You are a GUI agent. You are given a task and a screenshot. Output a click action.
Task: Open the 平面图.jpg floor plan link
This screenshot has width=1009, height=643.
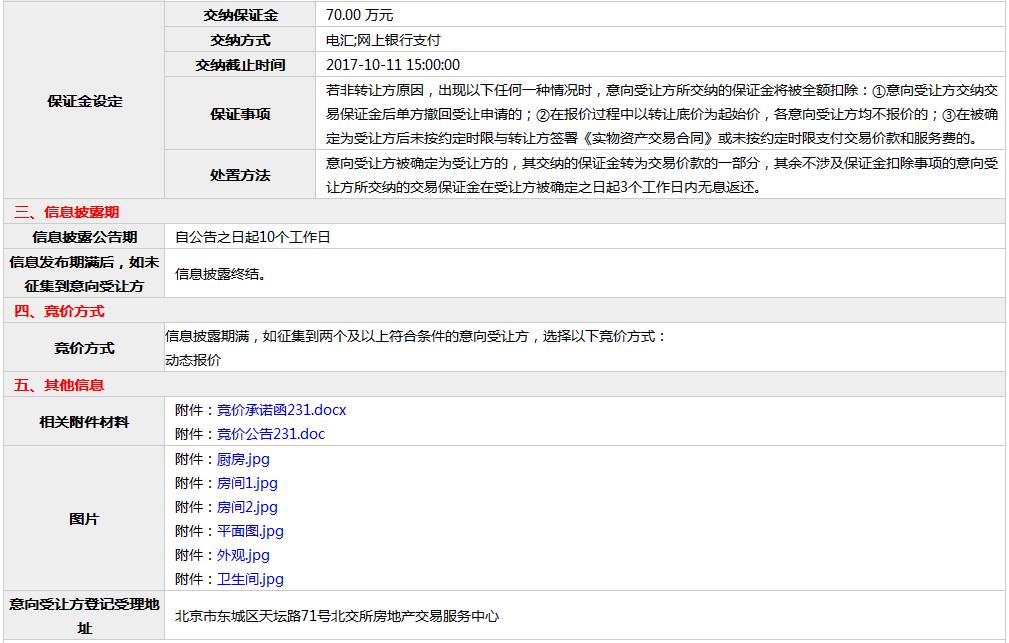[250, 531]
